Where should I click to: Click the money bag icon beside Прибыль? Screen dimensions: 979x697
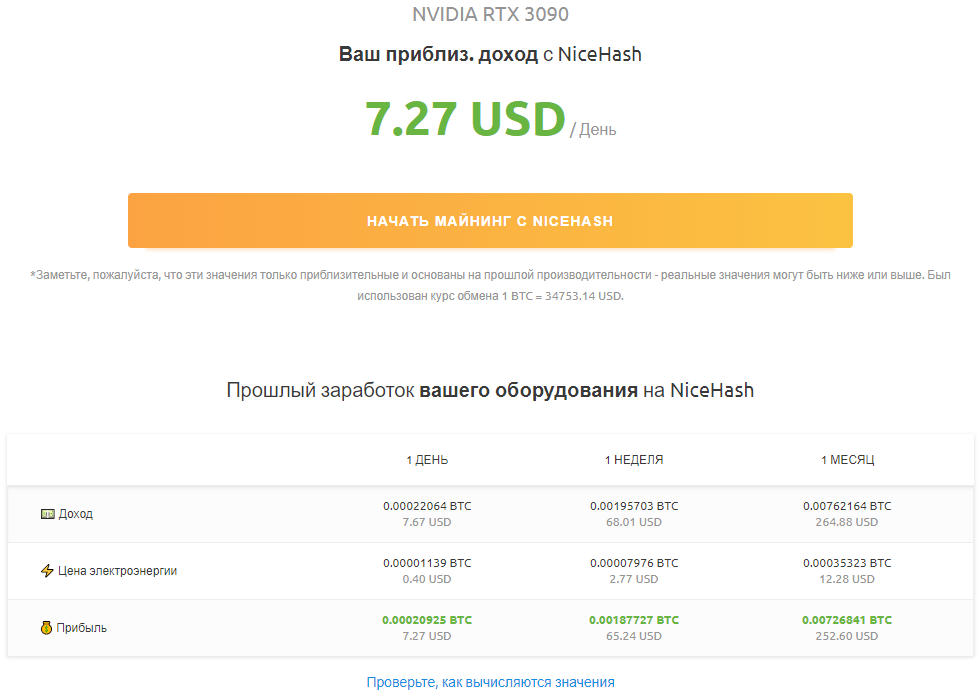[46, 628]
